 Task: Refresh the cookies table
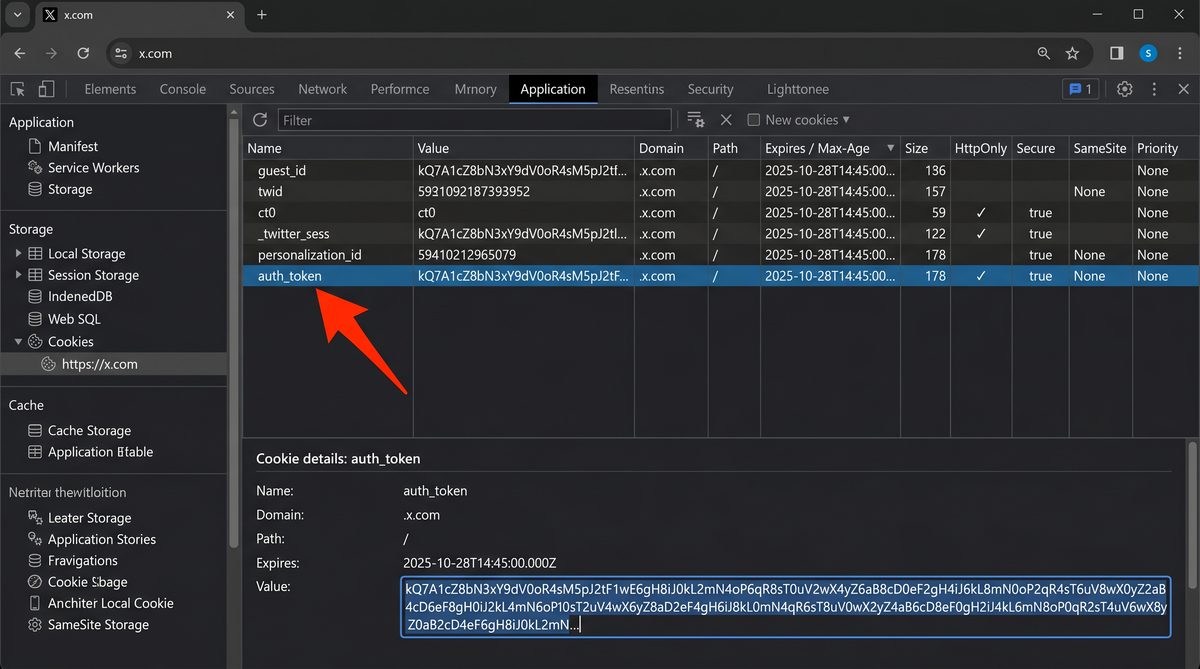pos(260,120)
